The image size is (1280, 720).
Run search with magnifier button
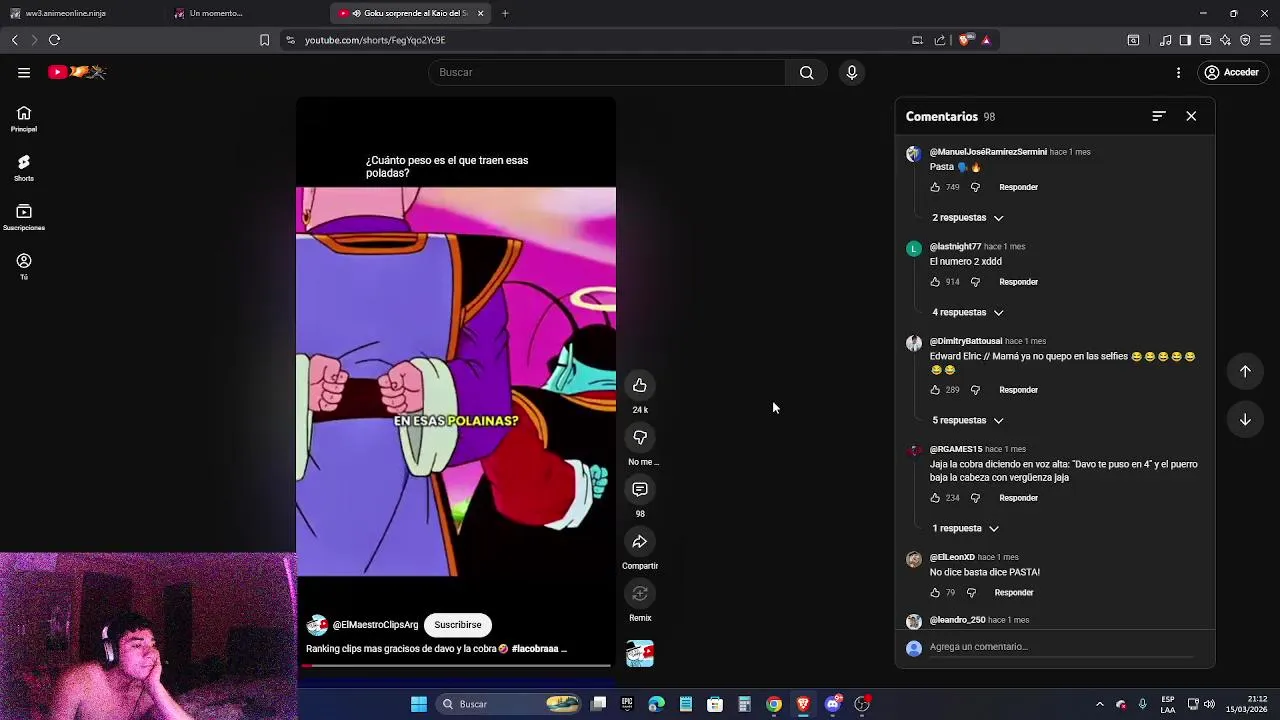pyautogui.click(x=806, y=72)
